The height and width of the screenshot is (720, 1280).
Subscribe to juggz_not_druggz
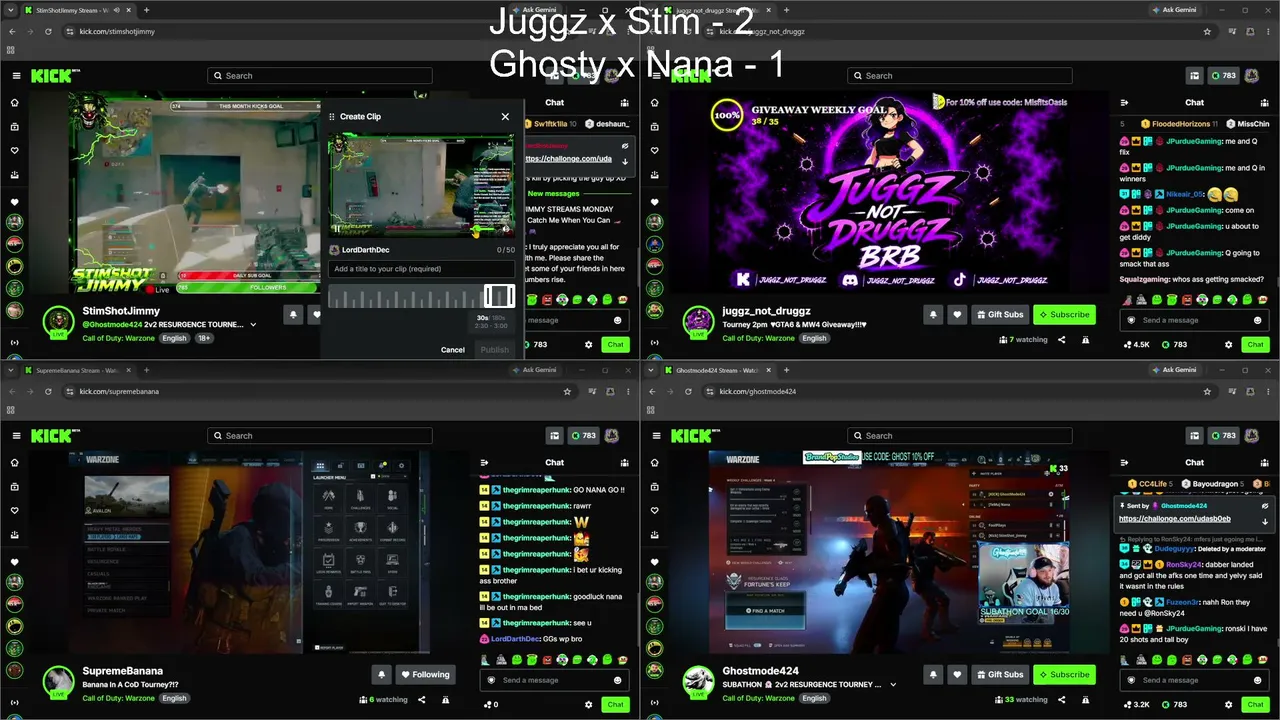(x=1064, y=314)
